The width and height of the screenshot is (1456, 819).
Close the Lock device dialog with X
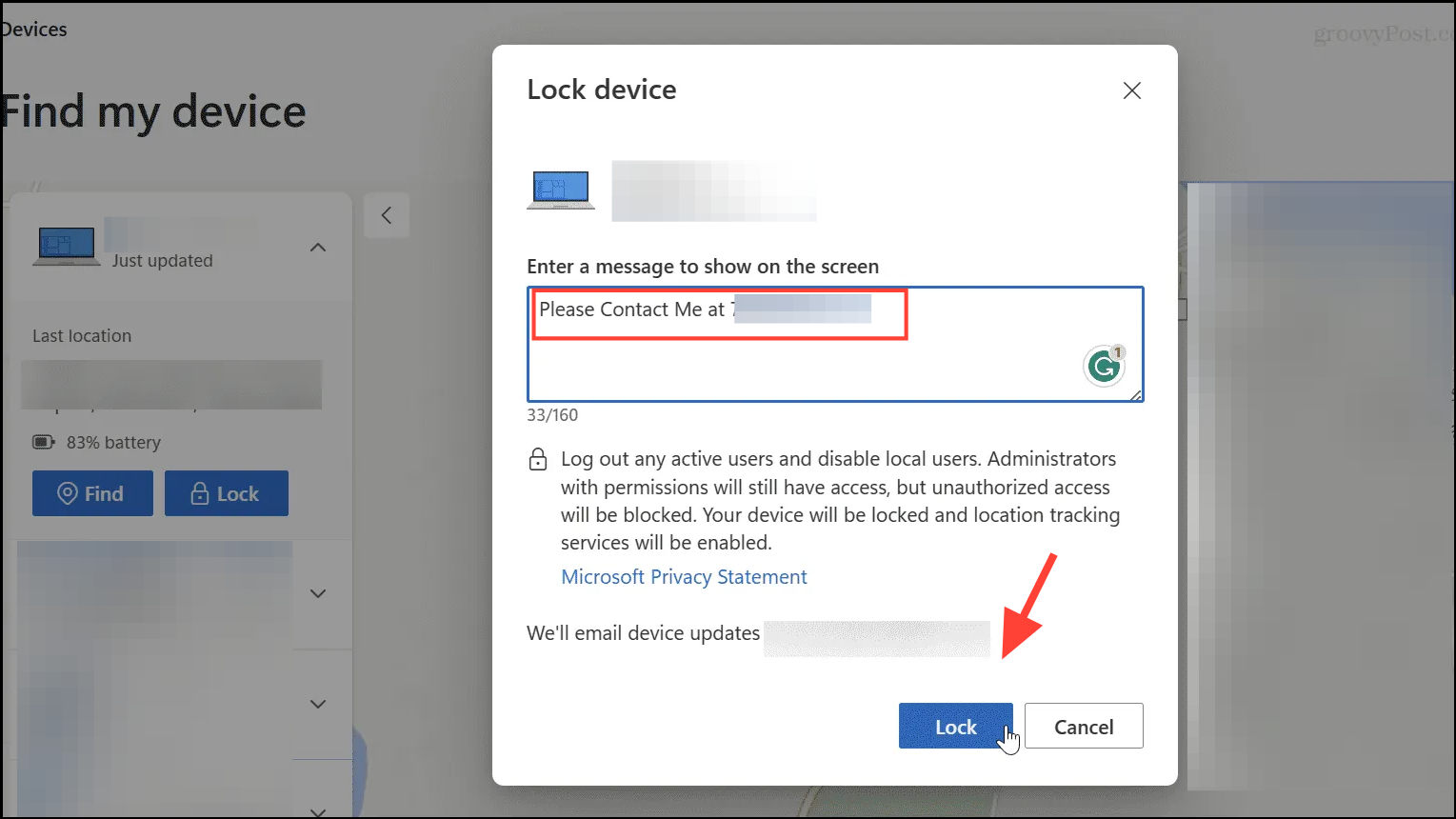[x=1132, y=90]
